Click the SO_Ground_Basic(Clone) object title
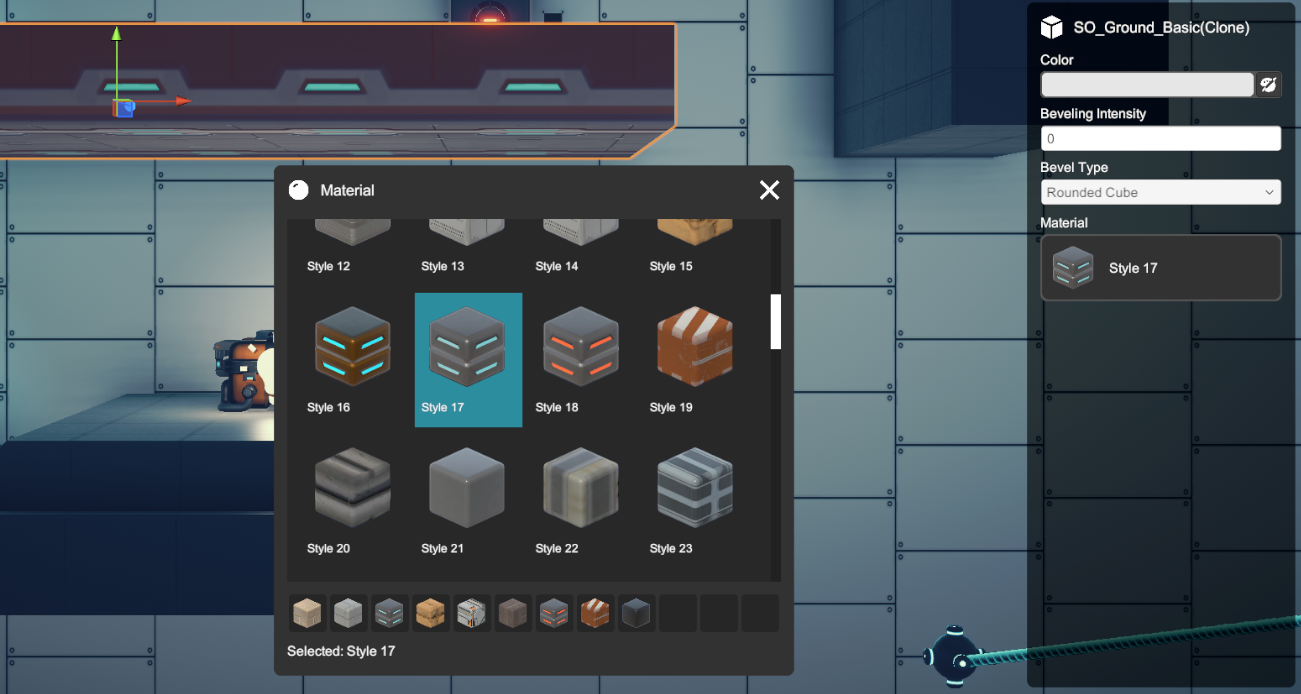This screenshot has width=1301, height=694. (x=1161, y=28)
